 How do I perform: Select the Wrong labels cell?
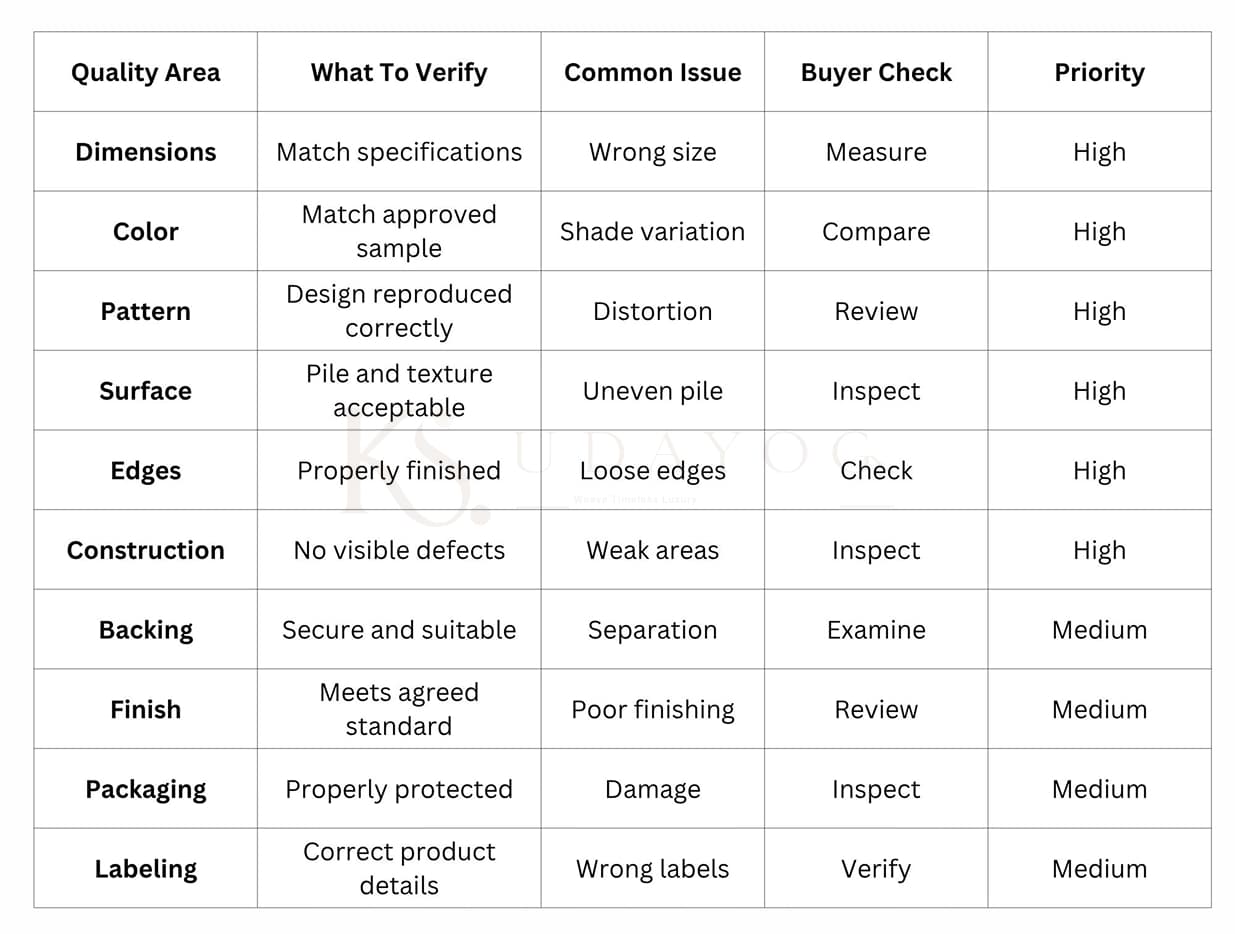(653, 869)
